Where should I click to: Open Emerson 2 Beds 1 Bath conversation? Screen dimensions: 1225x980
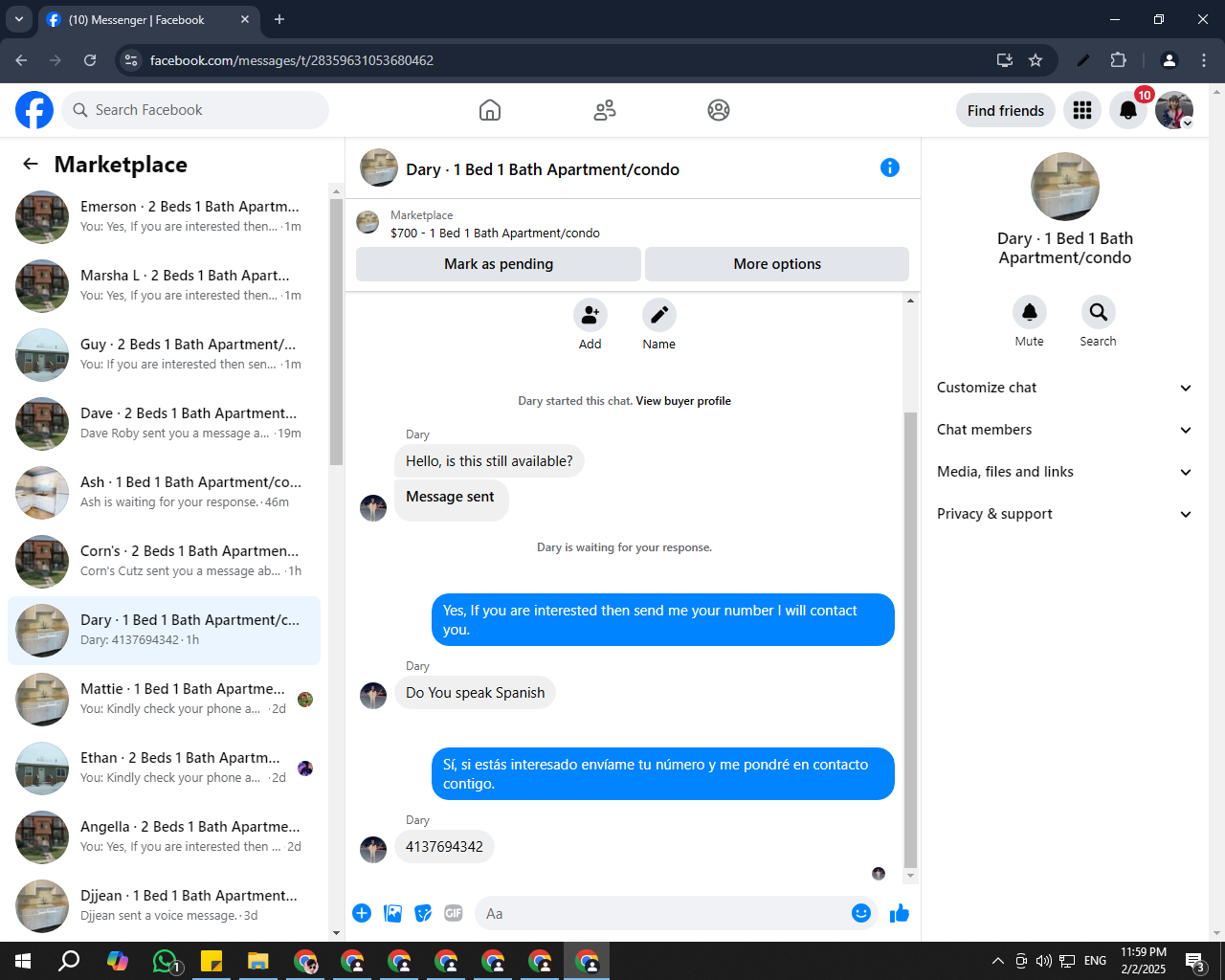click(x=164, y=217)
